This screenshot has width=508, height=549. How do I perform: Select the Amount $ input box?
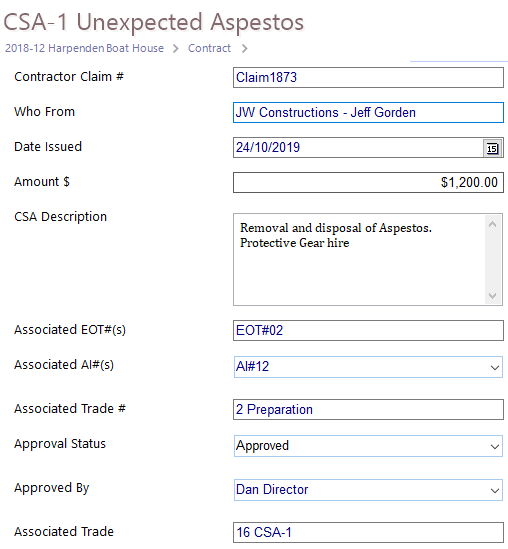[368, 182]
